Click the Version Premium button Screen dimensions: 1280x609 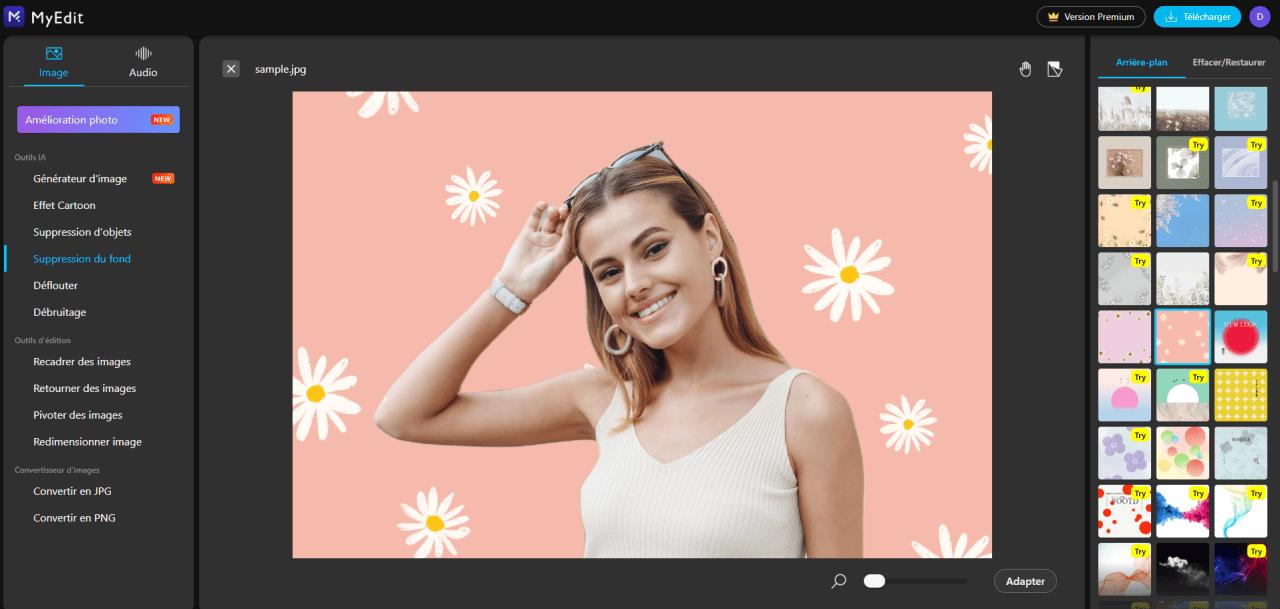(x=1090, y=16)
